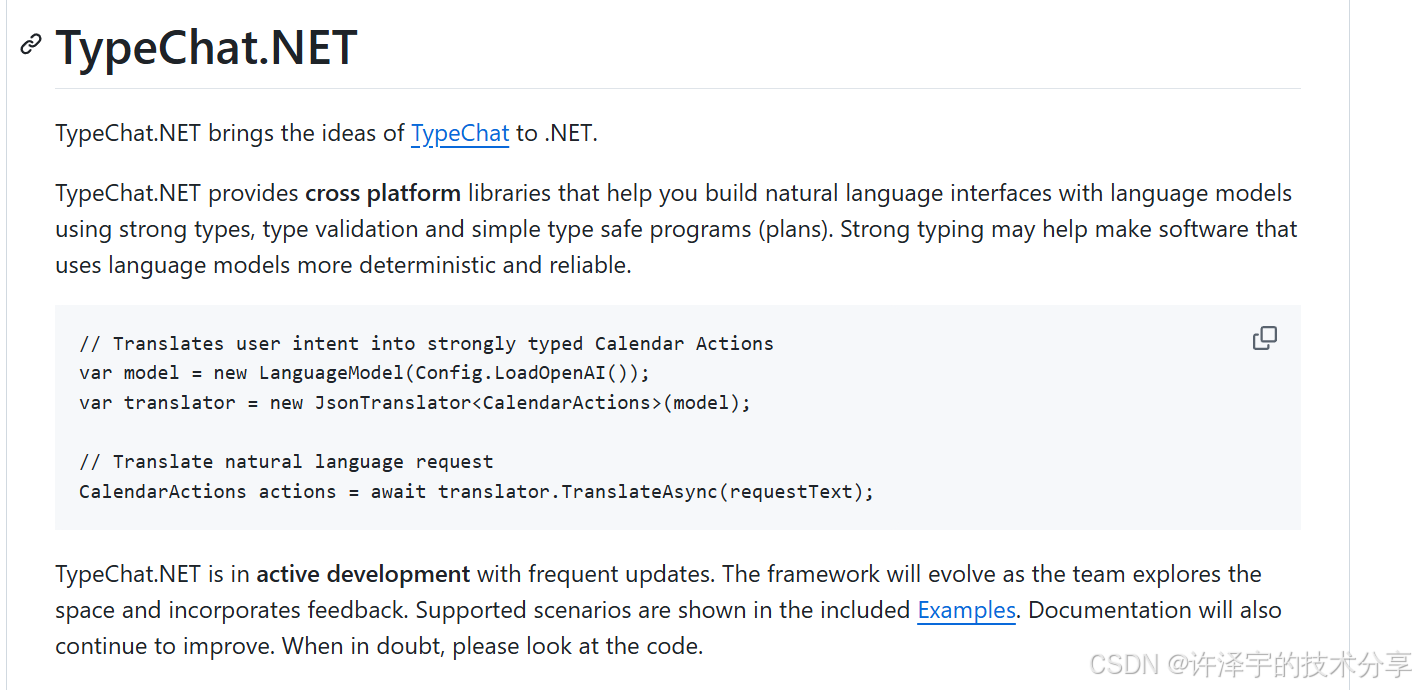1416x690 pixels.
Task: Click the 'CalendarActions actions = await' line
Action: (476, 491)
